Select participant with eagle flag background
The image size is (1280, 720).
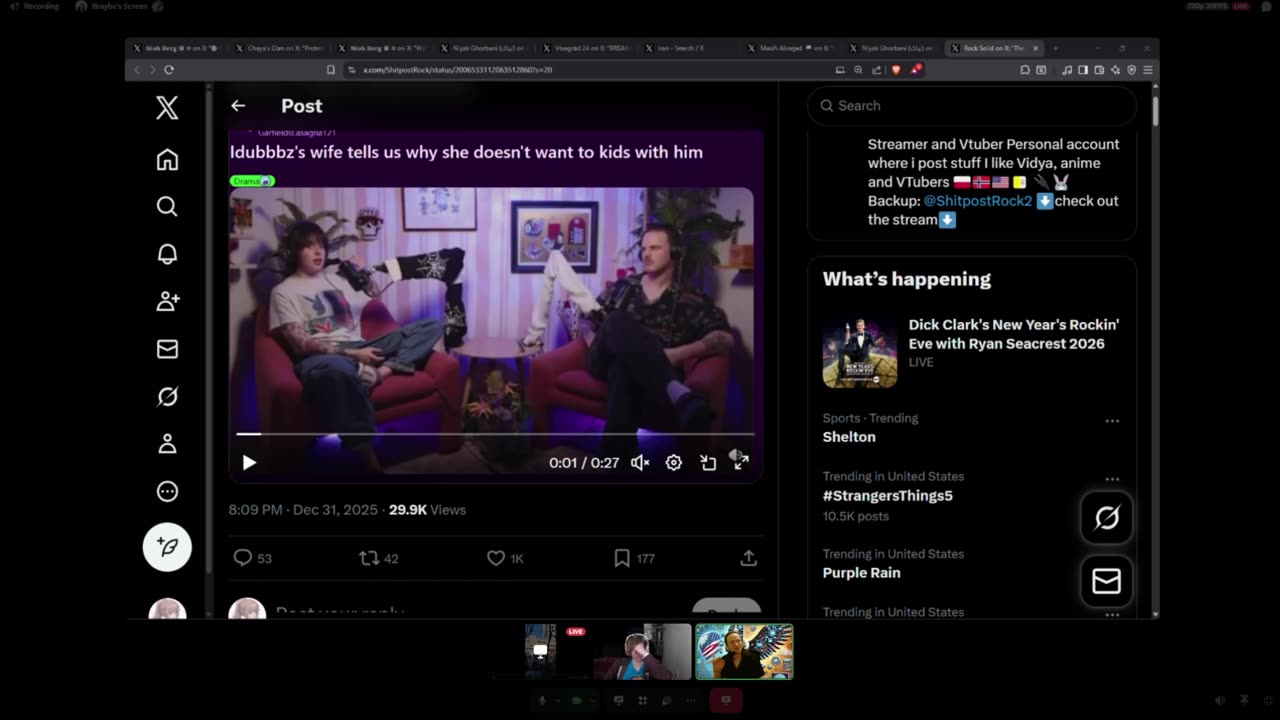pos(744,652)
